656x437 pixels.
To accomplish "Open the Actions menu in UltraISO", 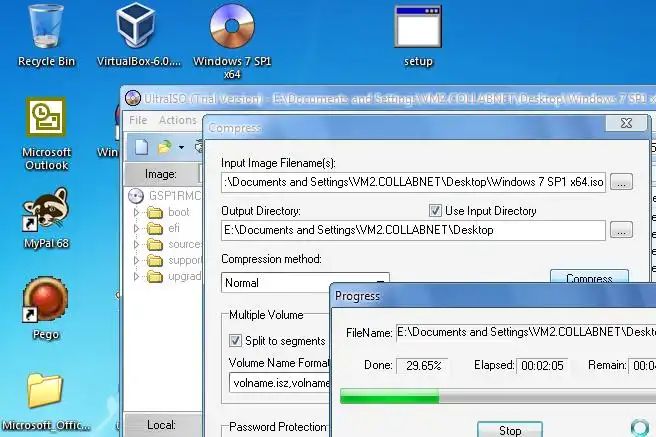I will click(178, 120).
